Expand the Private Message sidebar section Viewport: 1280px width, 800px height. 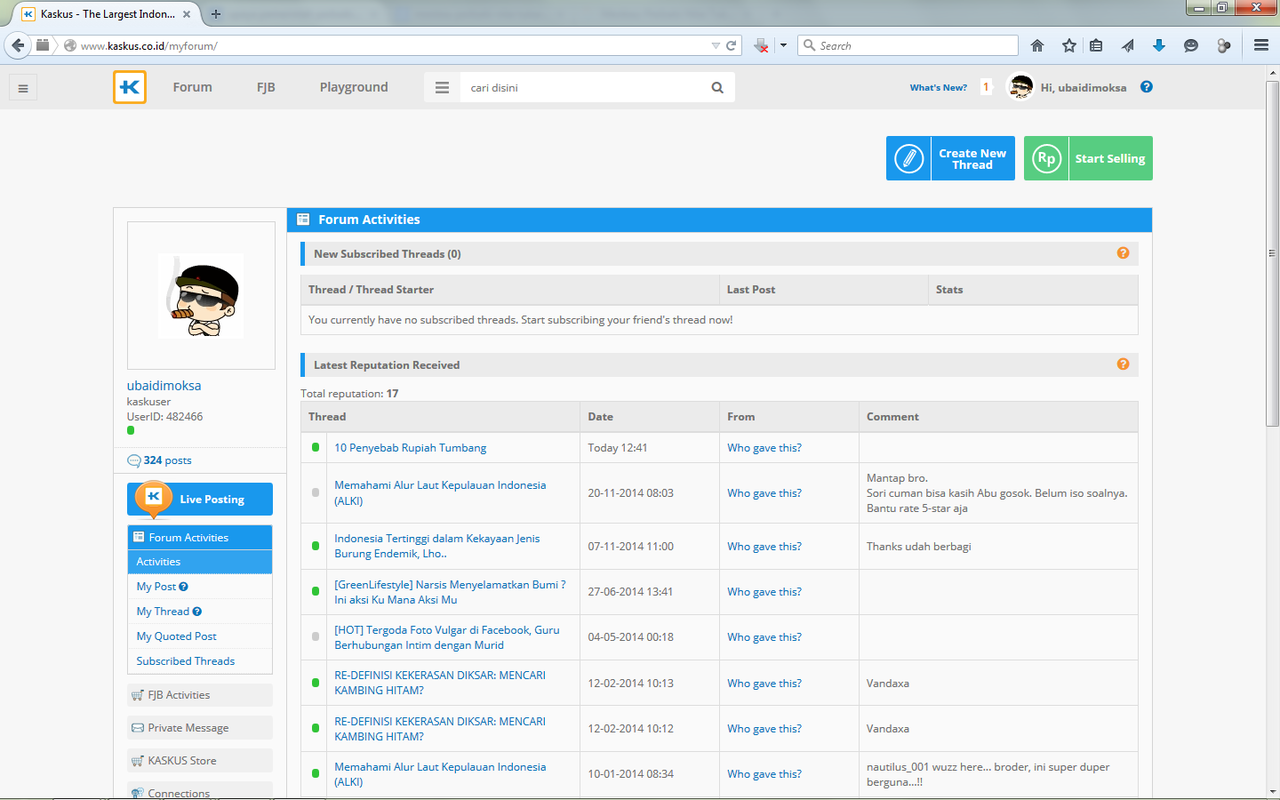pos(200,728)
